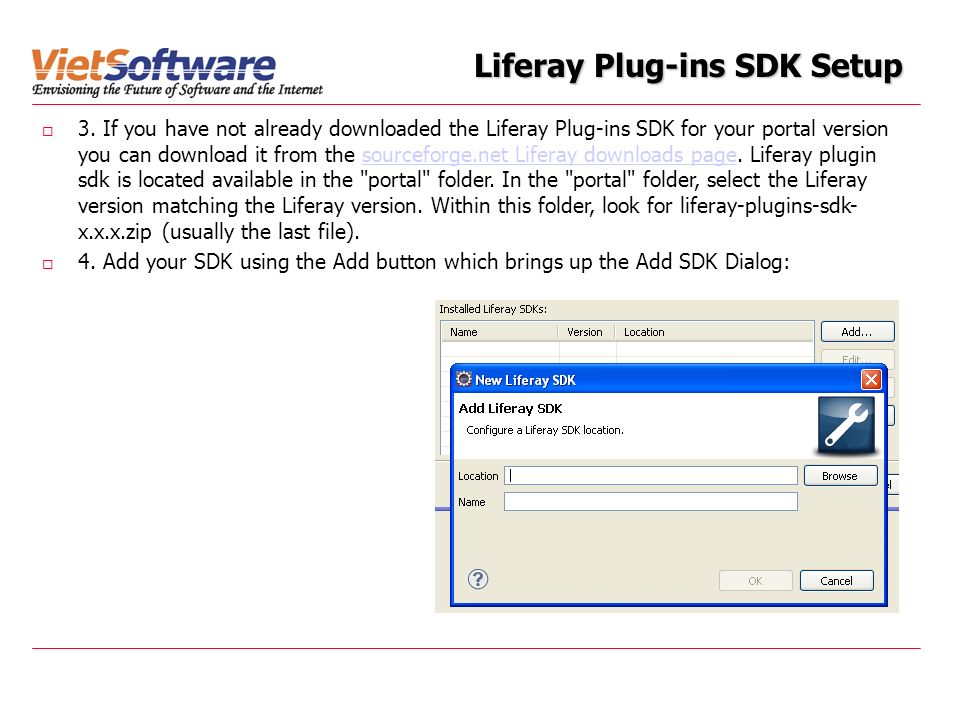Click the greyed-out Edit... button behind the dialog
The height and width of the screenshot is (720, 960).
857,358
